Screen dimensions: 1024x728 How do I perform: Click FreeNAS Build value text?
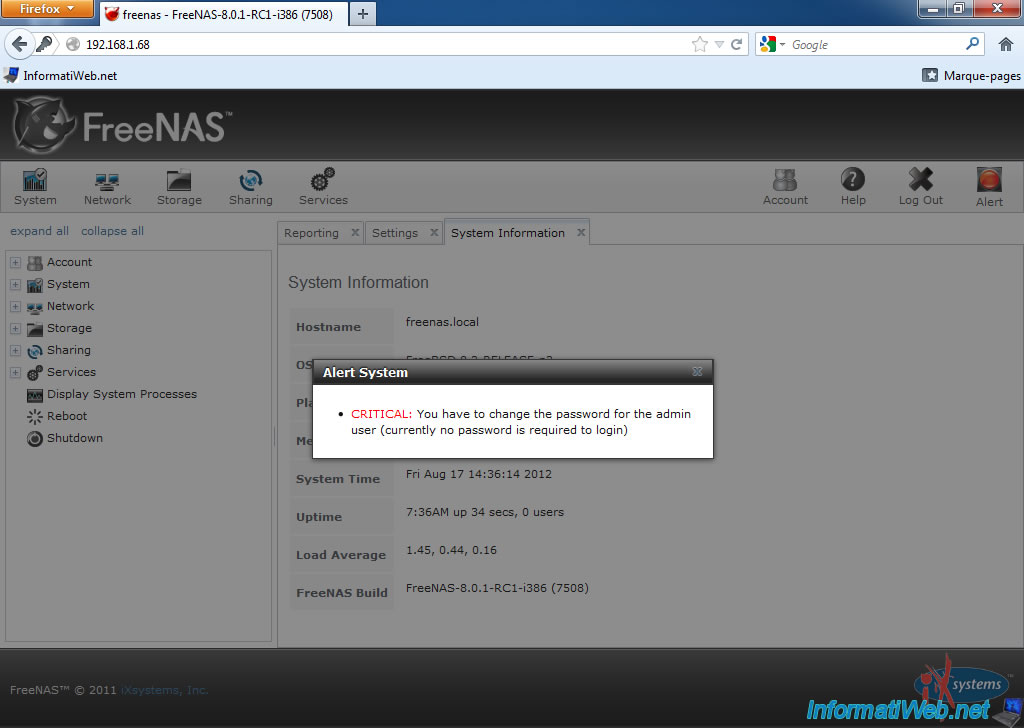point(497,588)
